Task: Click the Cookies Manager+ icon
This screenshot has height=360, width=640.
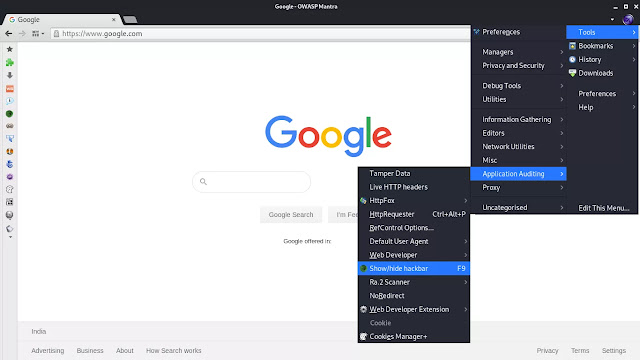Action: (x=363, y=336)
